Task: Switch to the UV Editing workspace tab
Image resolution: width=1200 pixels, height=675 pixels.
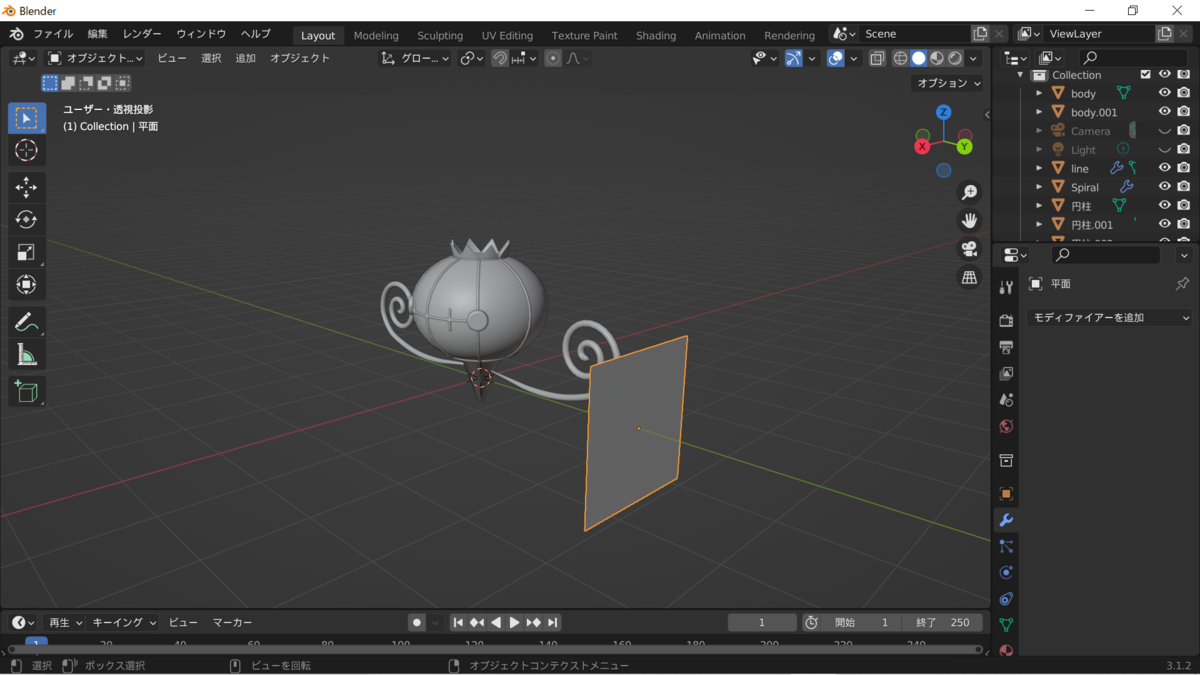Action: tap(507, 35)
